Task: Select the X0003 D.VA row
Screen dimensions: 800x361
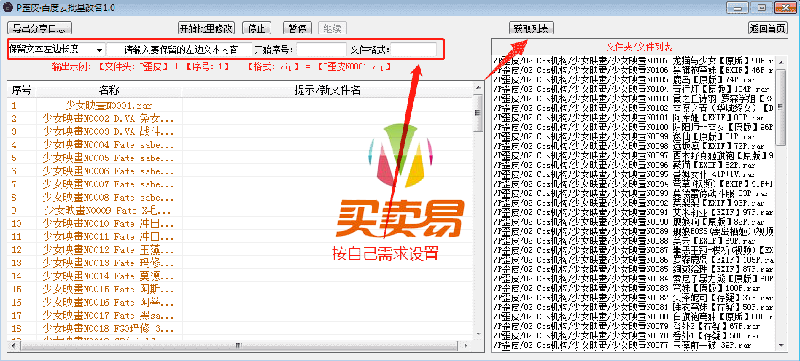Action: (241, 132)
